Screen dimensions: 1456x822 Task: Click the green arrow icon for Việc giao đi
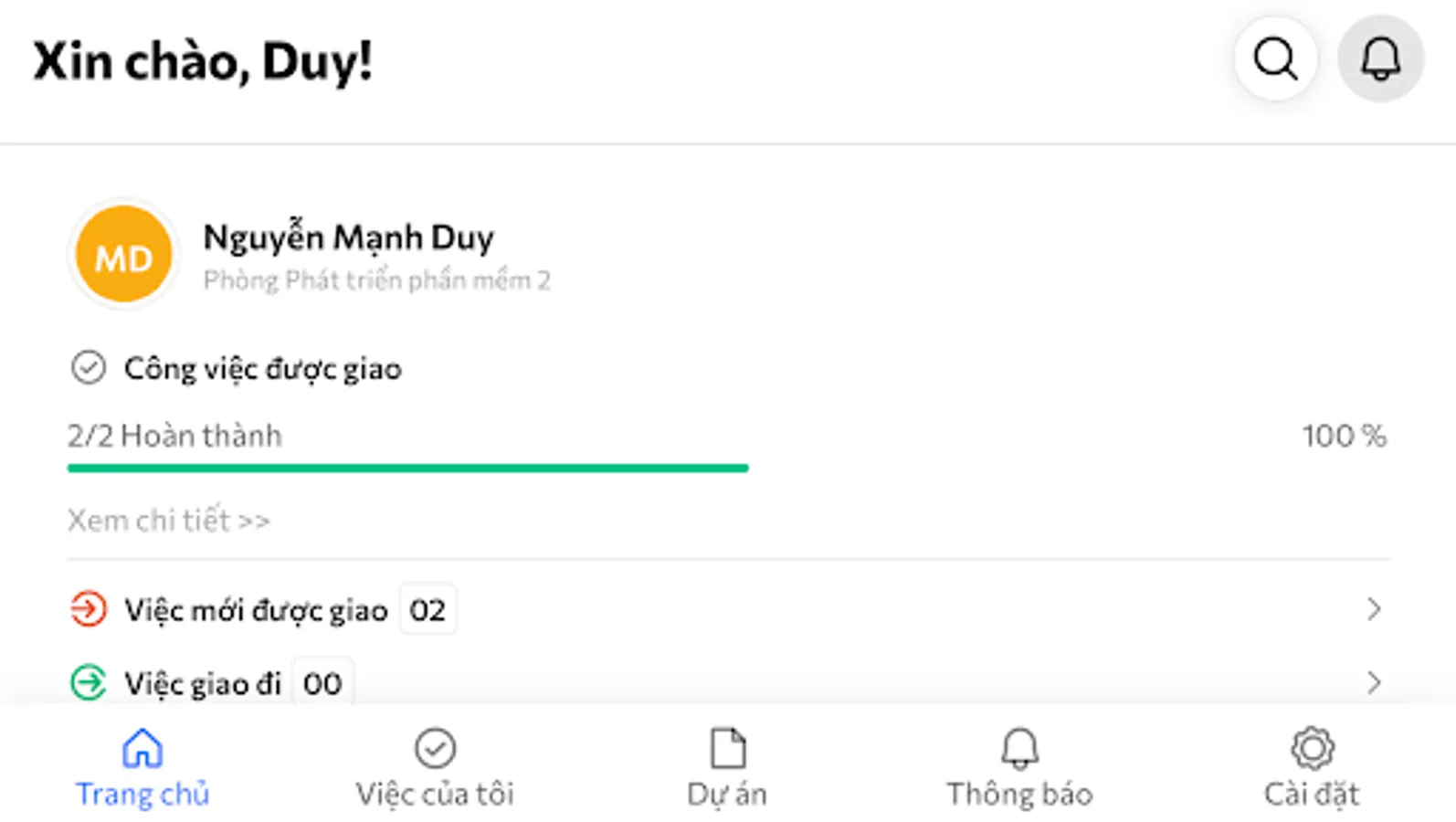coord(89,682)
